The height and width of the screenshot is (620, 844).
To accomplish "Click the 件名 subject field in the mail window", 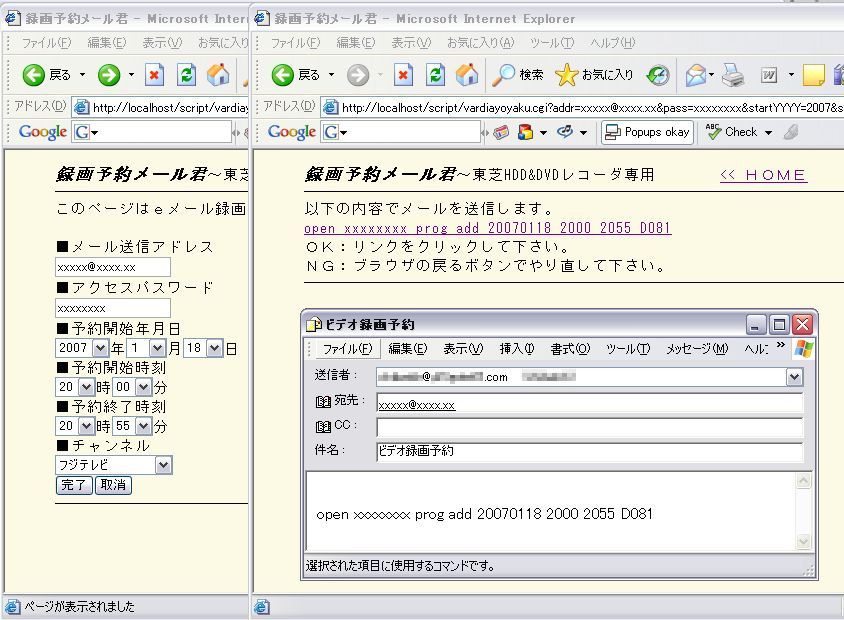I will click(588, 451).
